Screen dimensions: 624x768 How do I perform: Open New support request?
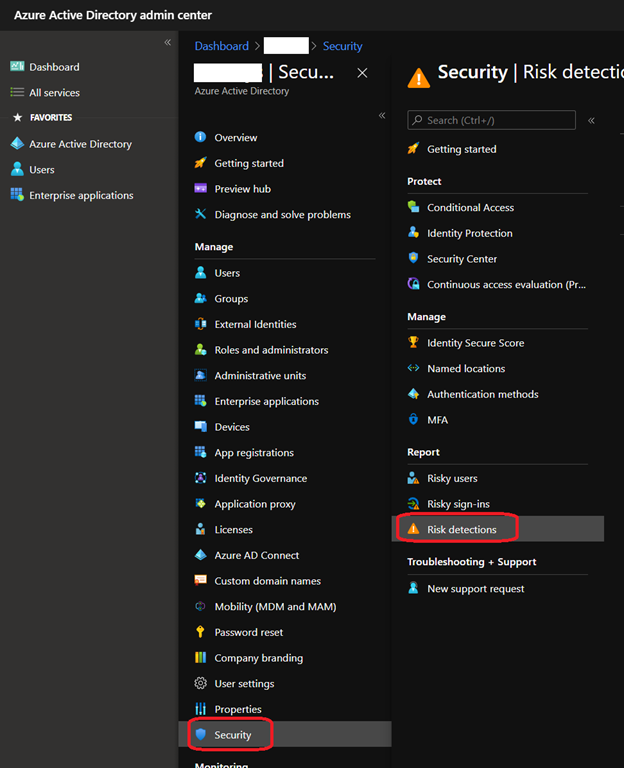(x=475, y=589)
